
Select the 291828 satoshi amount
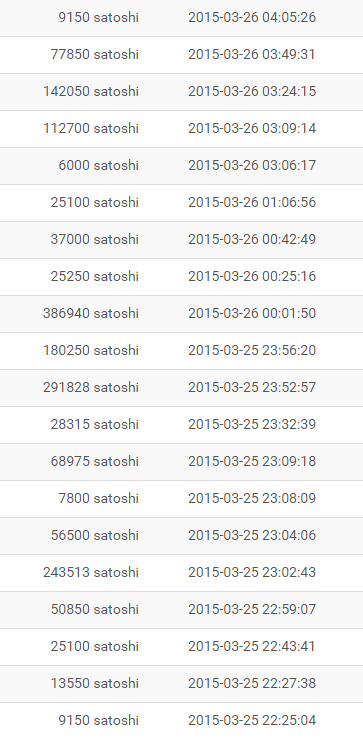pyautogui.click(x=91, y=388)
